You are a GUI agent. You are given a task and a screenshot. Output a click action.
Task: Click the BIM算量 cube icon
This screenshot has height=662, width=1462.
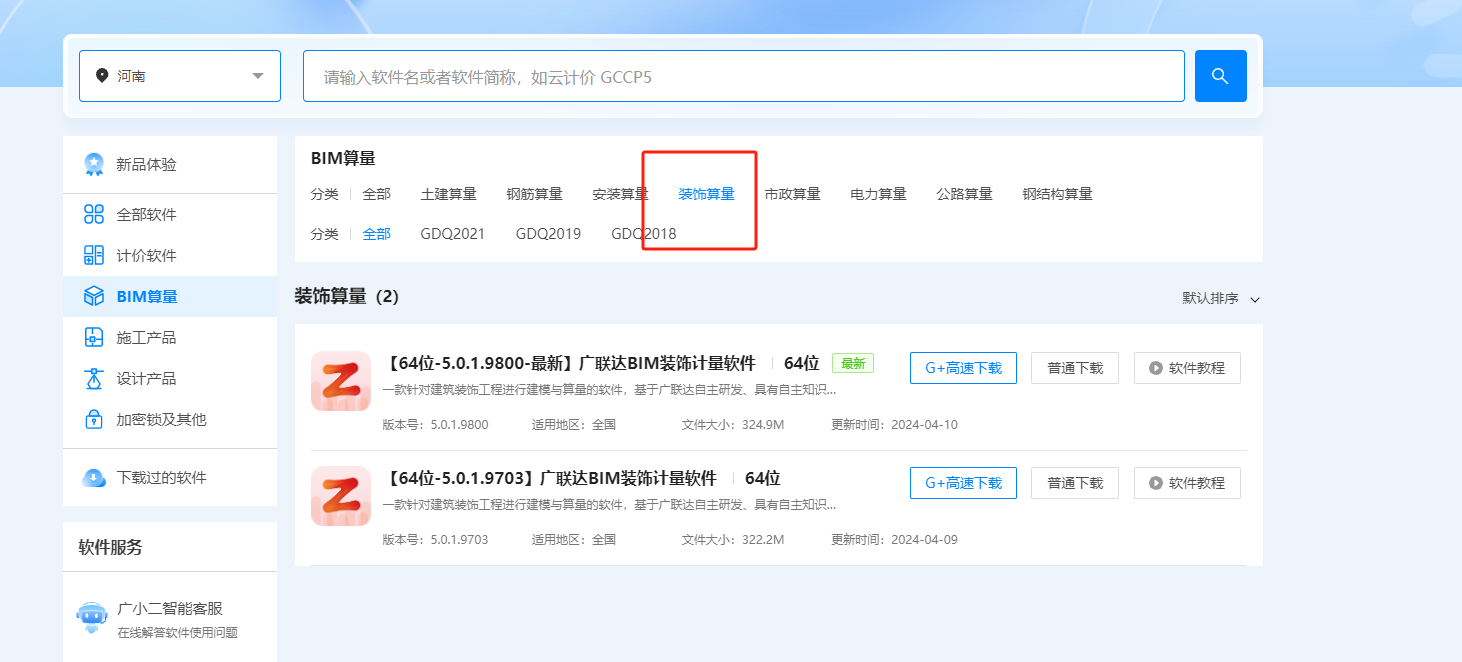tap(94, 296)
